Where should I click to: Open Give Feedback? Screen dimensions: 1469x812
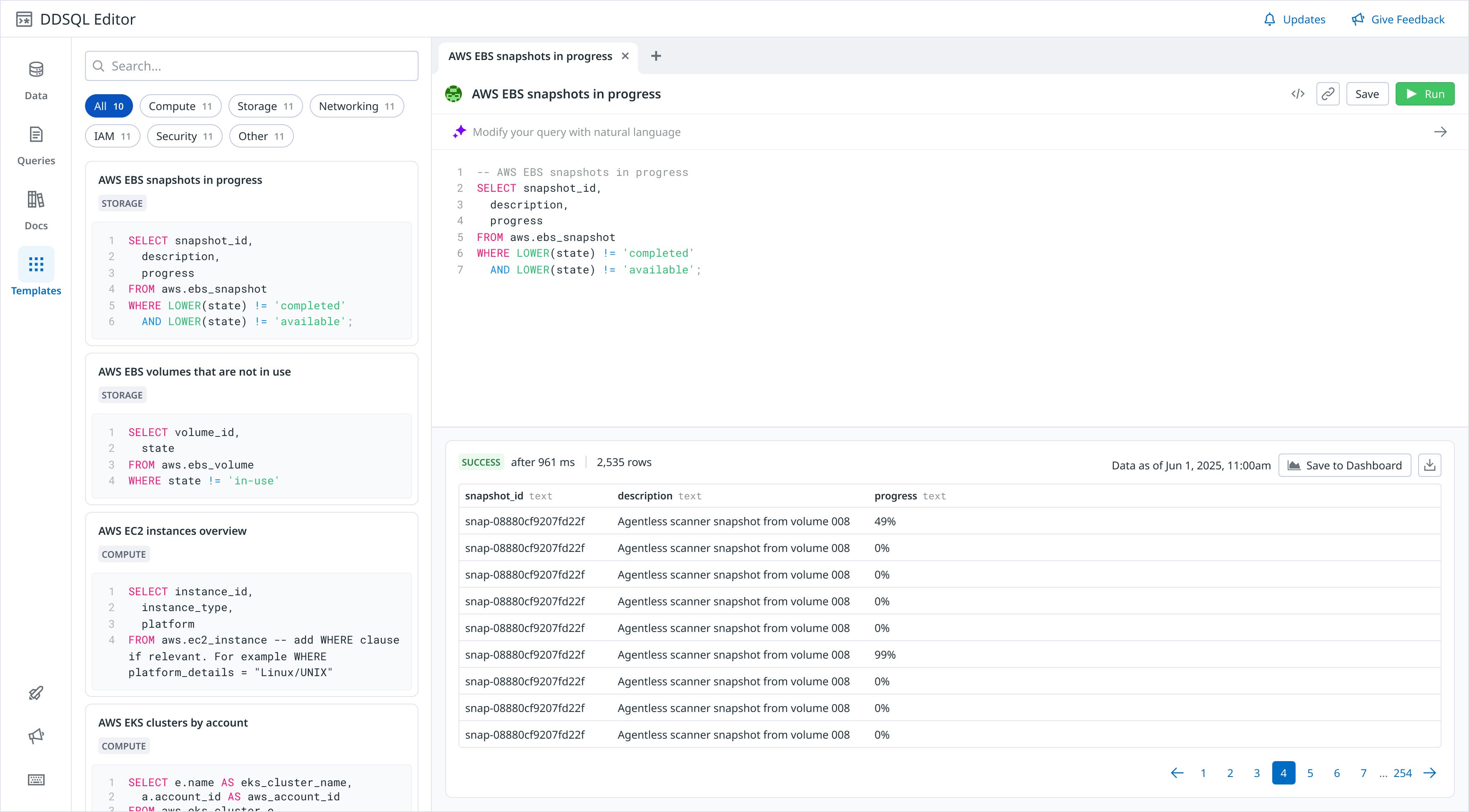click(1398, 19)
